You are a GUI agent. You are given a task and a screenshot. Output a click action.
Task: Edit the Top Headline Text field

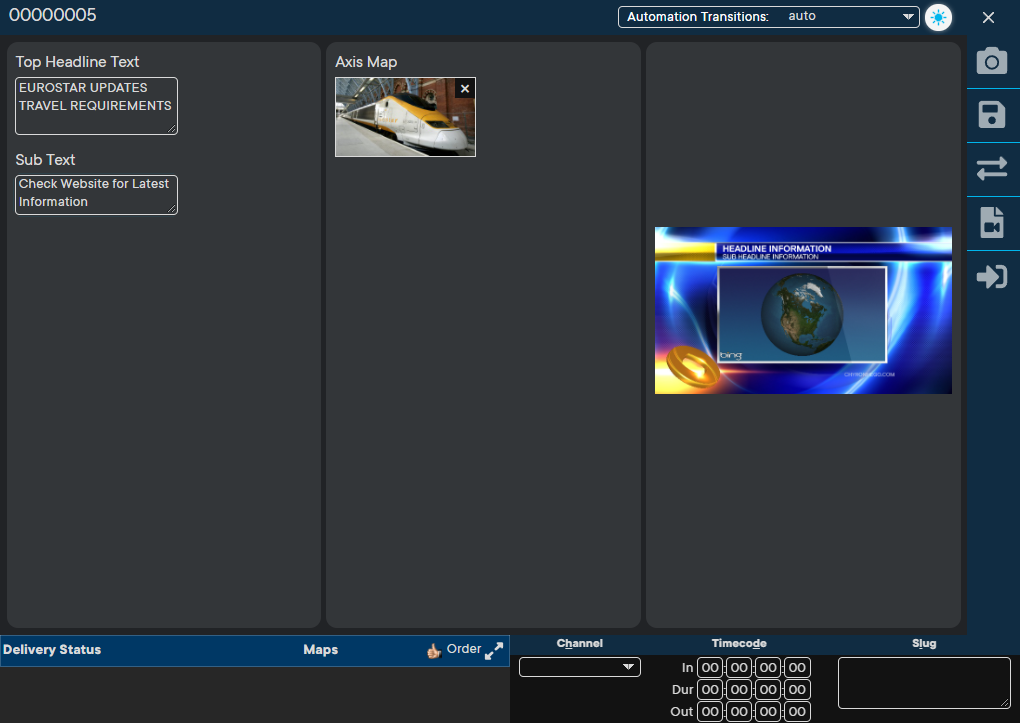click(96, 106)
